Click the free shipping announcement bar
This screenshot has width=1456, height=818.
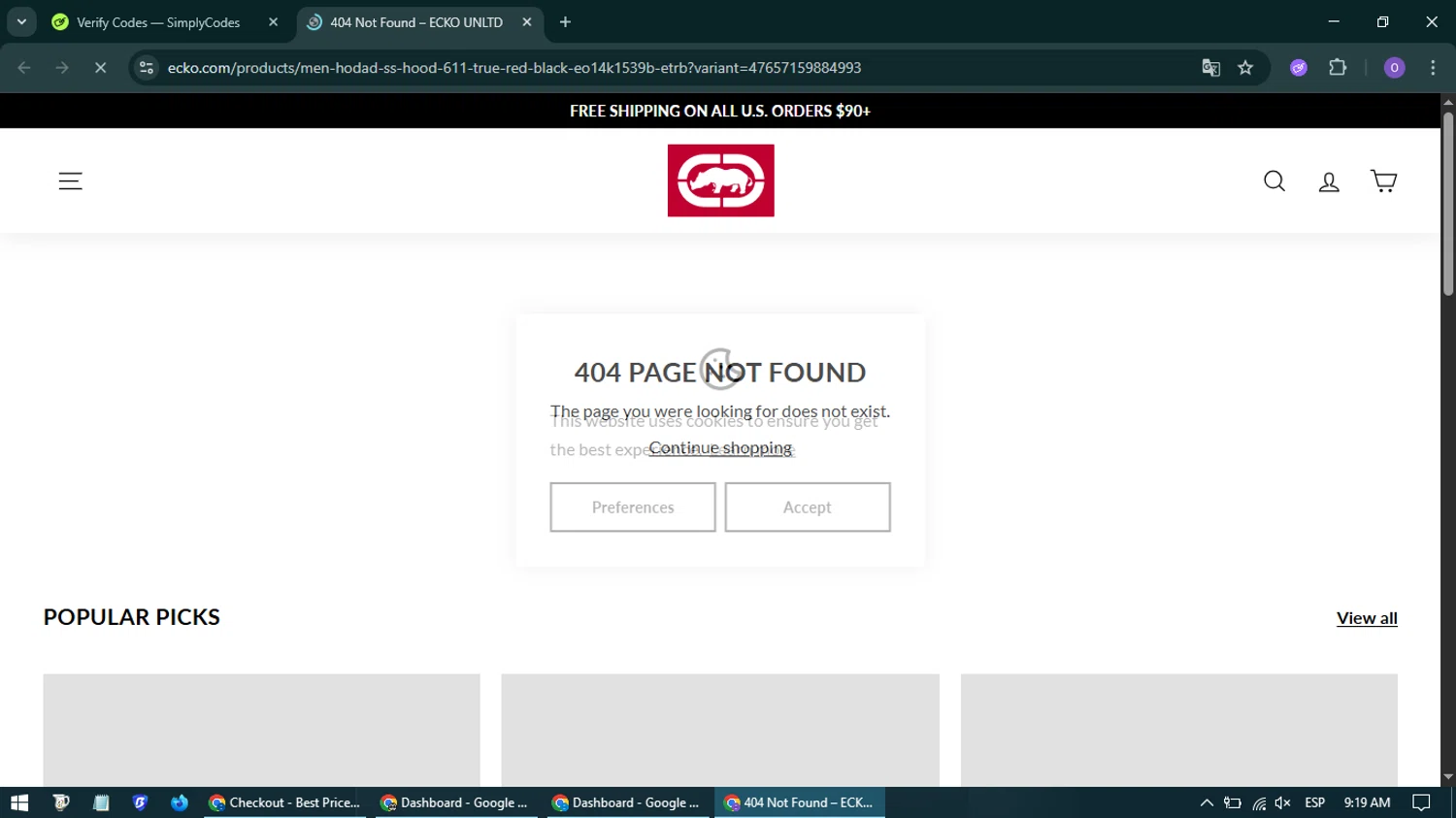[x=720, y=111]
